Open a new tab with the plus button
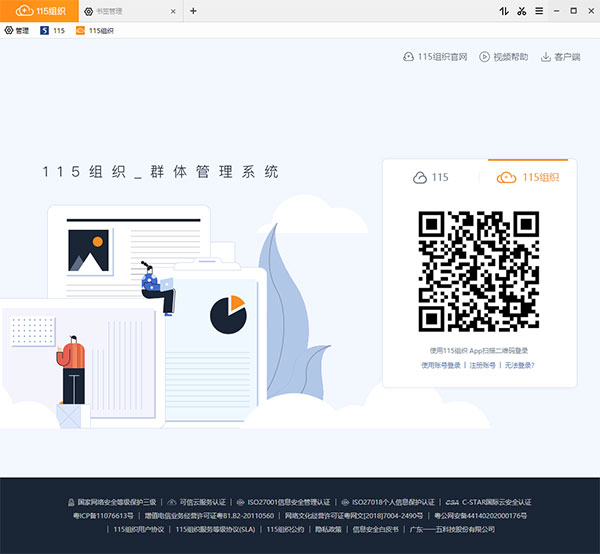The image size is (600, 554). click(x=193, y=11)
